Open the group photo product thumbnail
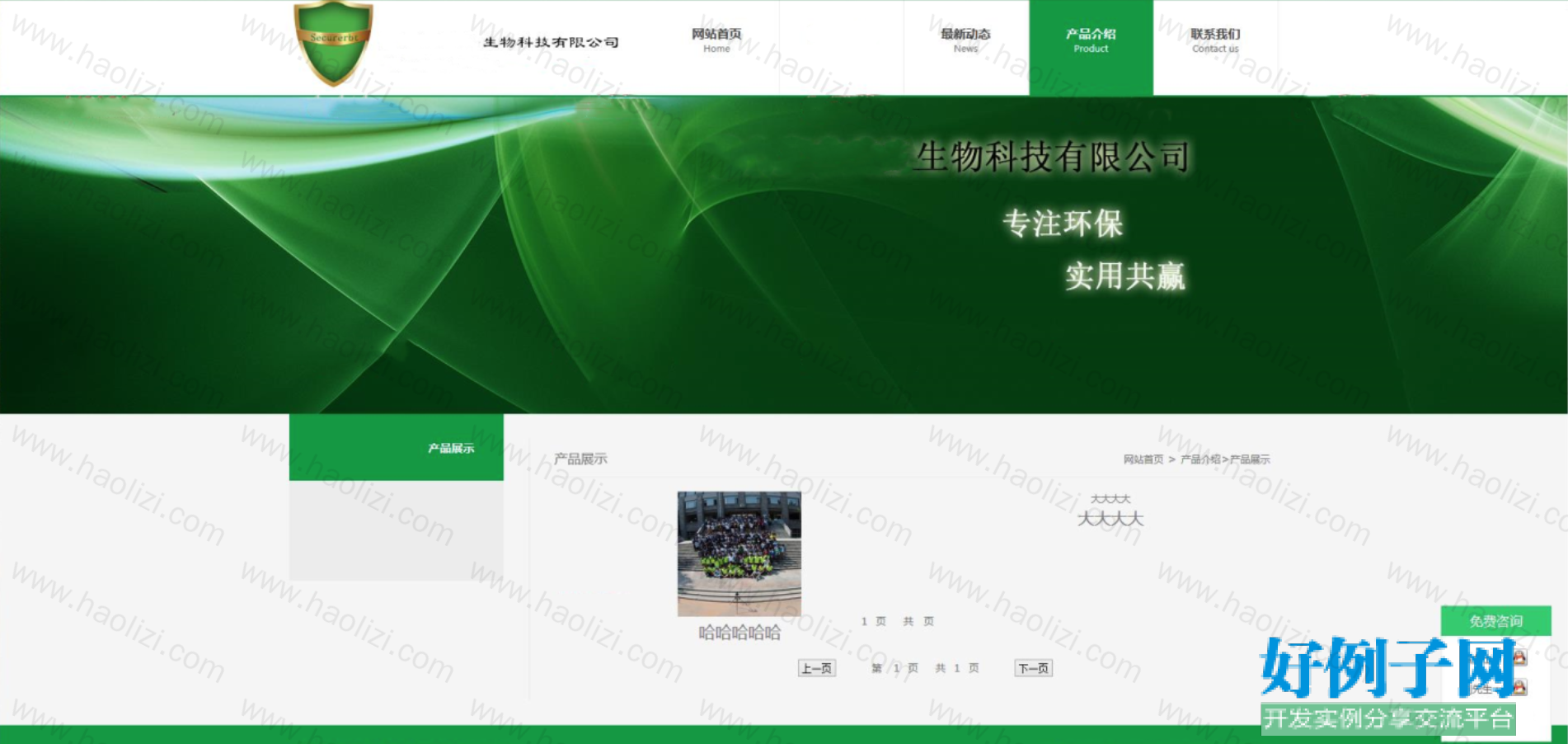 point(739,553)
